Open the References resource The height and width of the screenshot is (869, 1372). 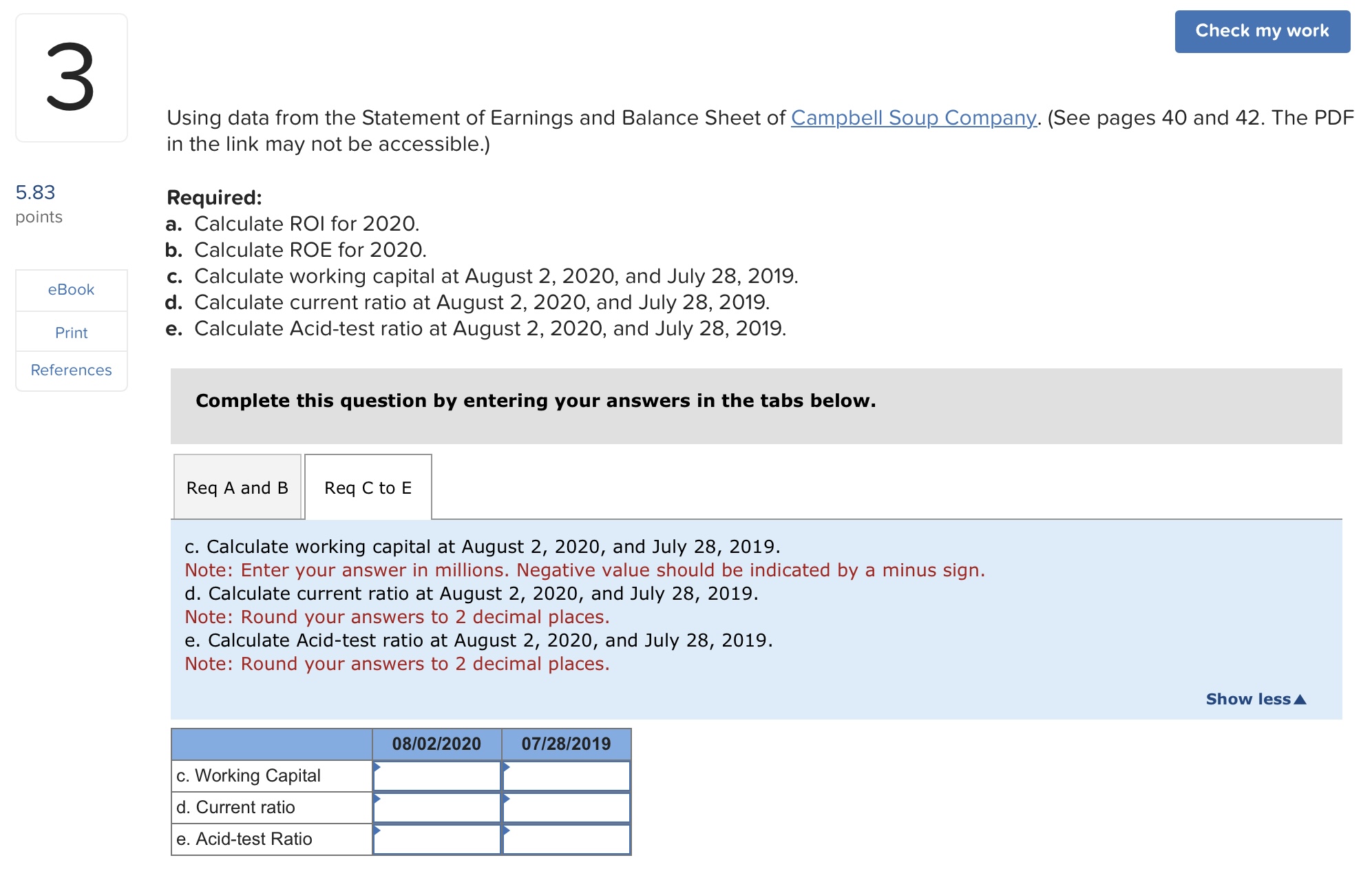pos(71,370)
